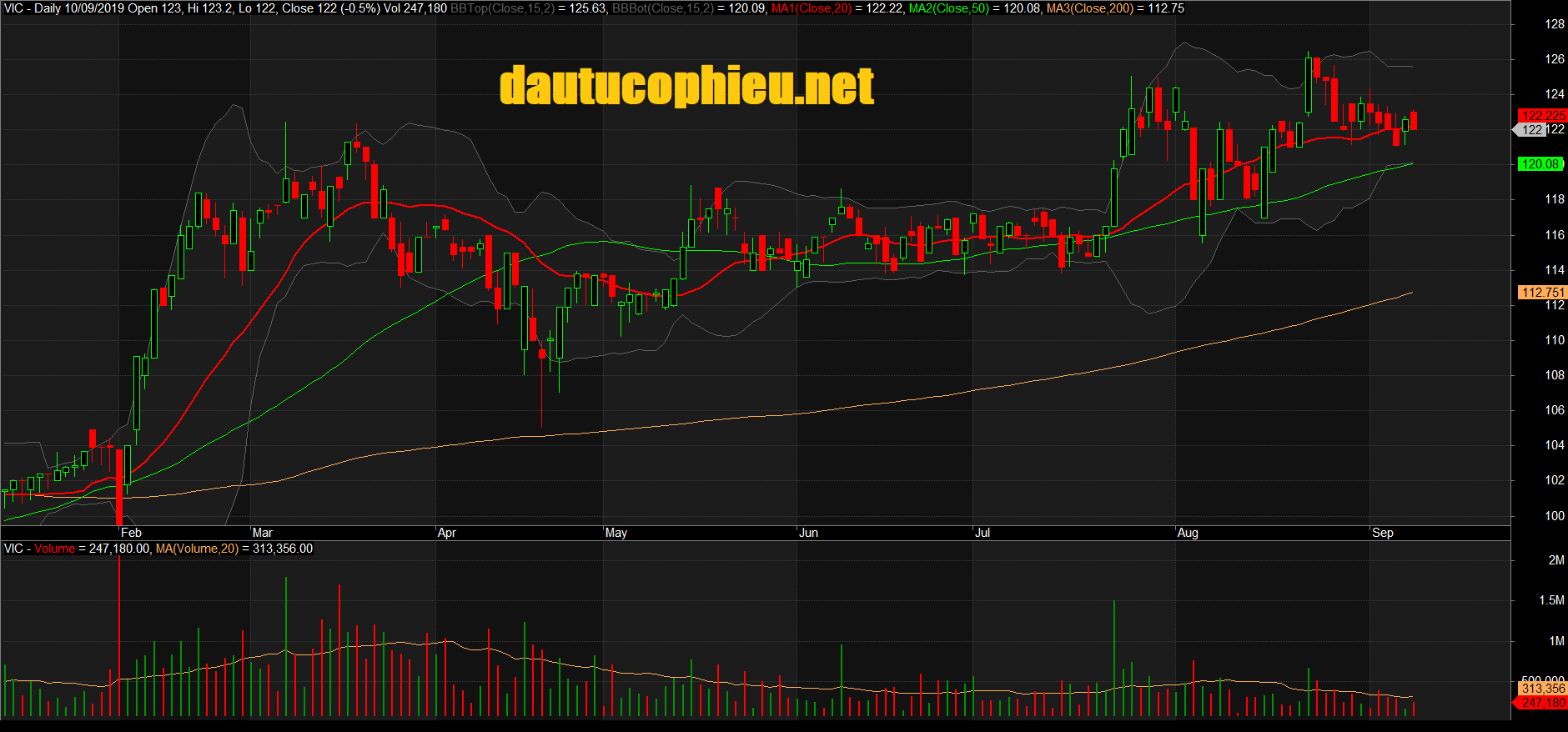The image size is (1568, 732).
Task: Click the gray 122 last-price arrow marker
Action: click(1529, 130)
